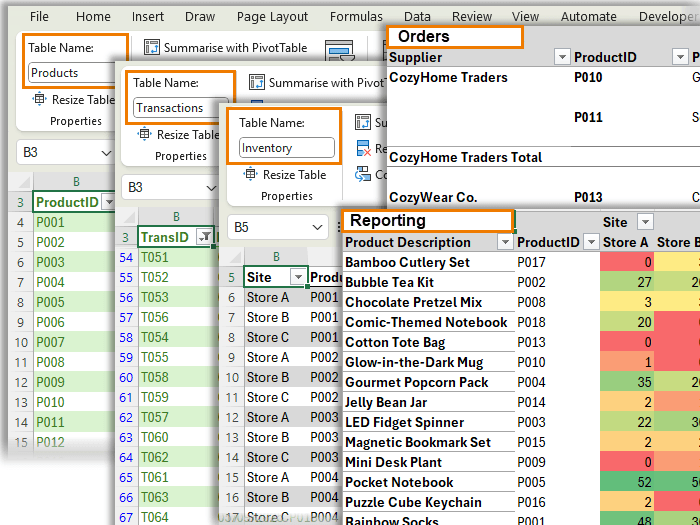Click Remove Duplicates icon in Inventory window
The height and width of the screenshot is (525, 700).
pyautogui.click(x=363, y=148)
